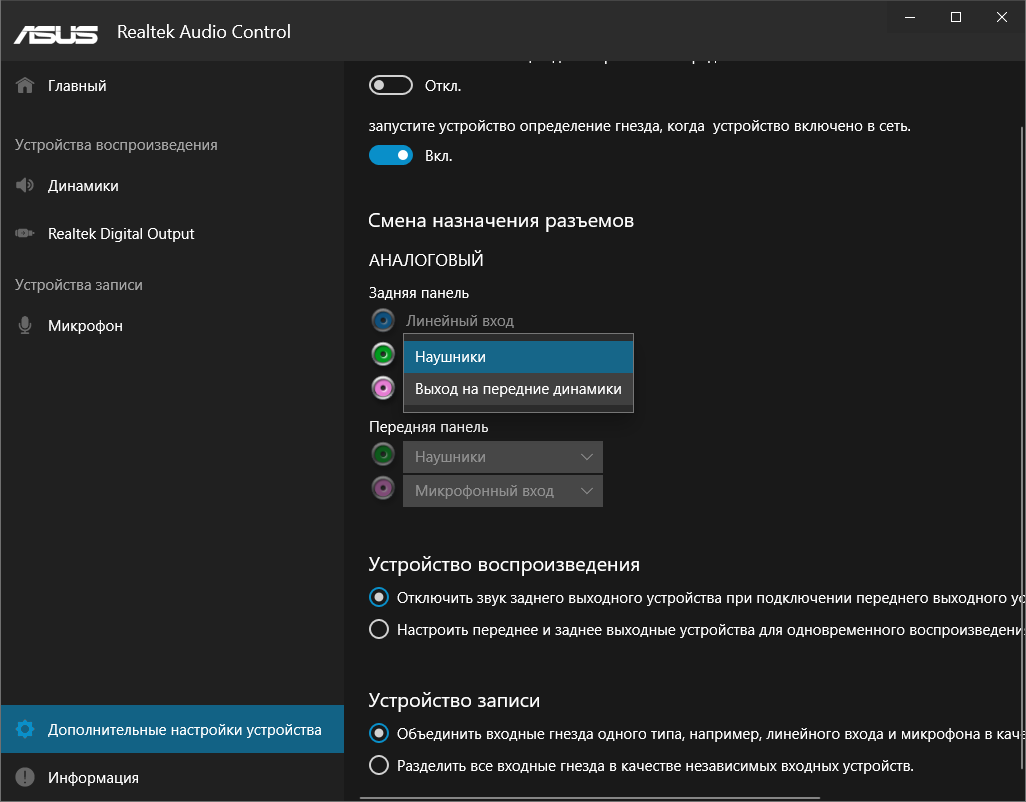
Task: Expand the Микрофонный вход dropdown
Action: pyautogui.click(x=502, y=491)
